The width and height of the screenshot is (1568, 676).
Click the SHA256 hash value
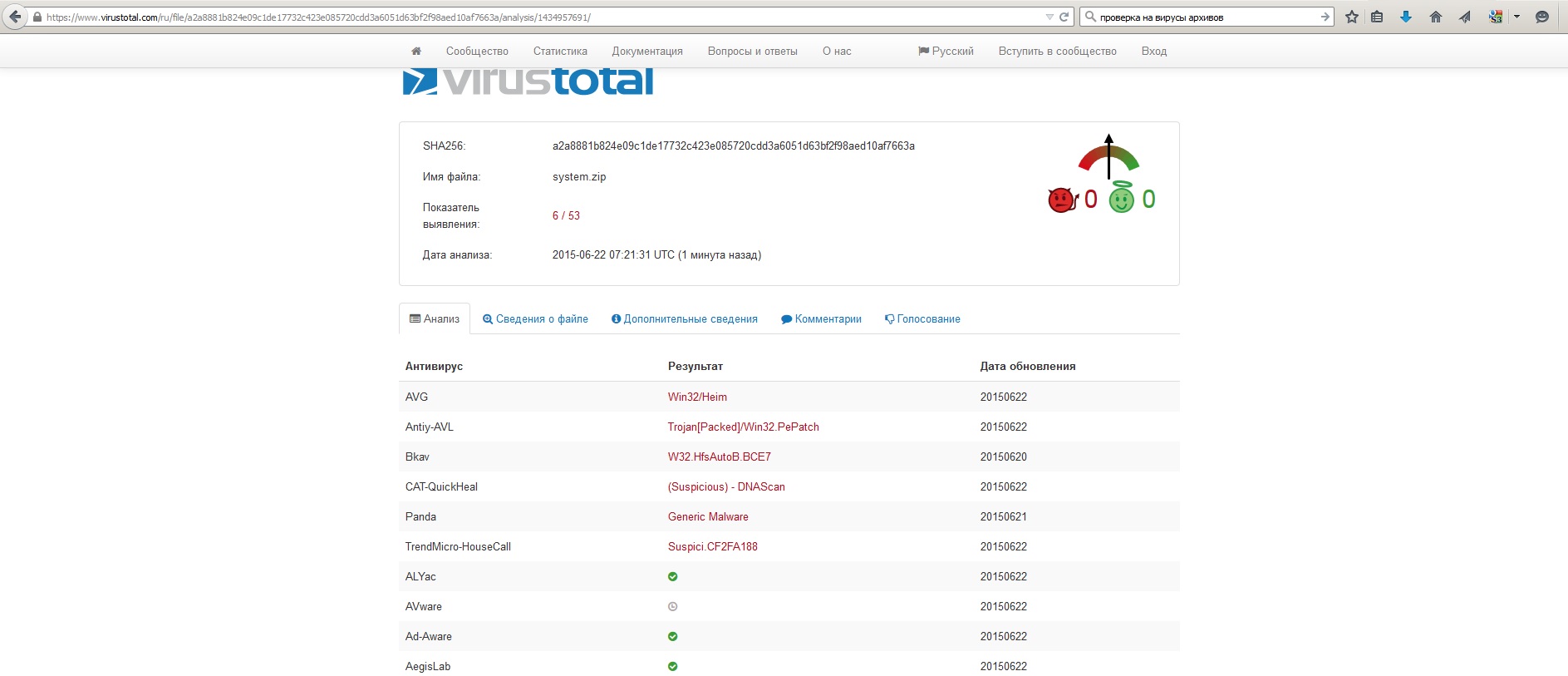tap(734, 146)
